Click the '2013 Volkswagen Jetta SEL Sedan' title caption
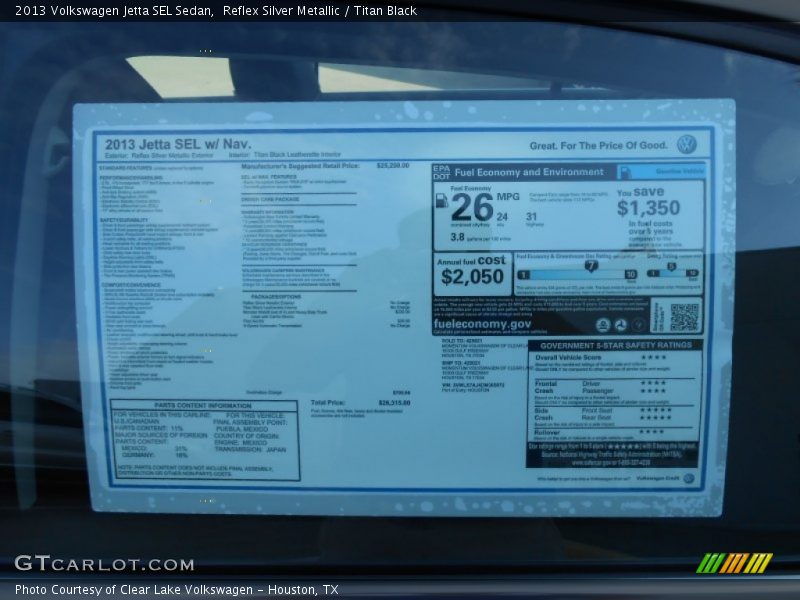This screenshot has height=600, width=800. (114, 11)
